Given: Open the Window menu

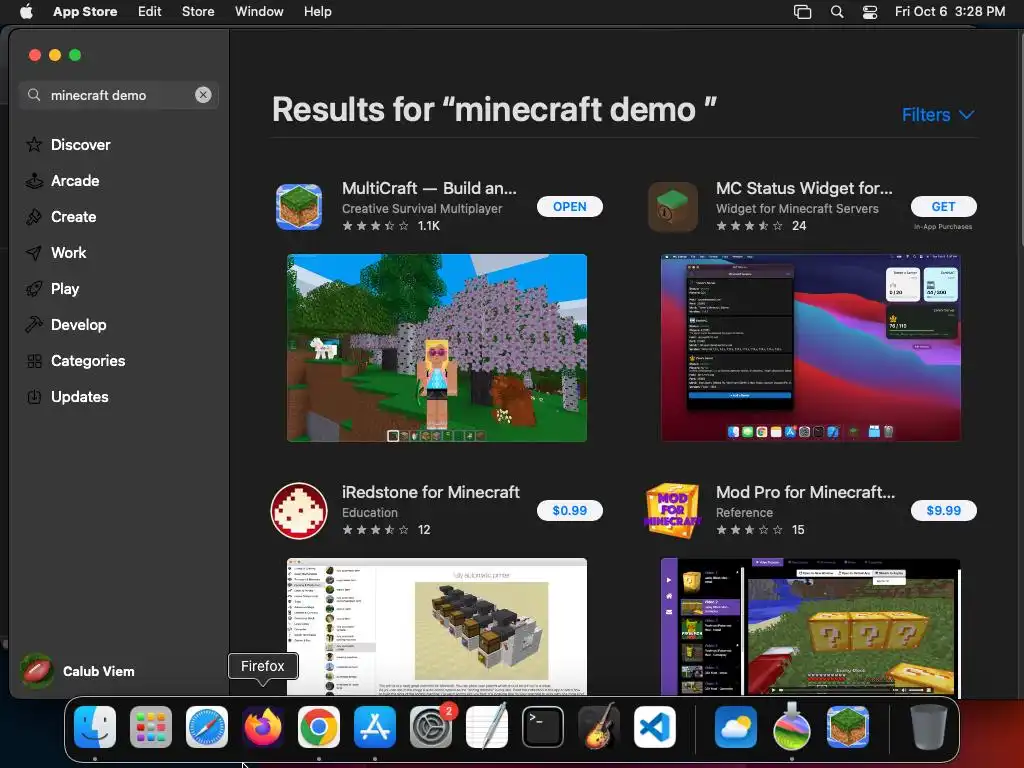Looking at the screenshot, I should tap(259, 12).
